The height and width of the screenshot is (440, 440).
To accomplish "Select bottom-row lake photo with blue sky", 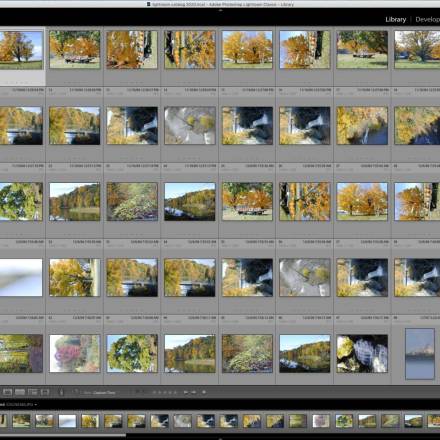I will [305, 353].
